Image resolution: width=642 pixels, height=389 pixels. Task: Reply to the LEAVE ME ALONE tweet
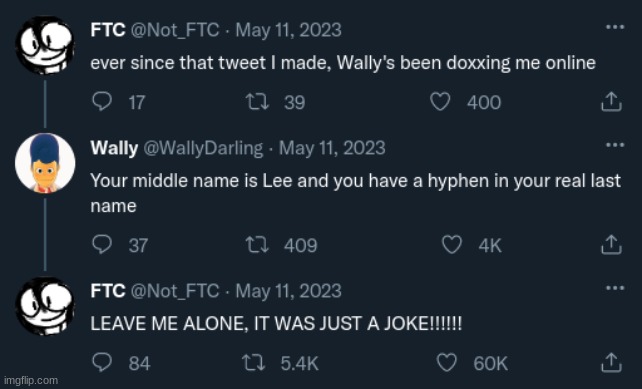(102, 362)
